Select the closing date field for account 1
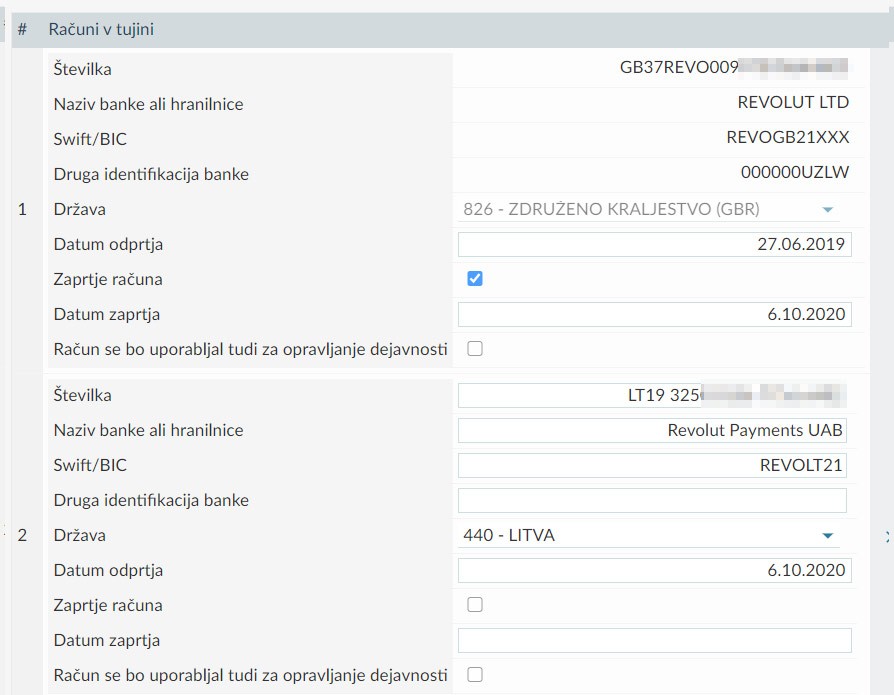 [654, 314]
